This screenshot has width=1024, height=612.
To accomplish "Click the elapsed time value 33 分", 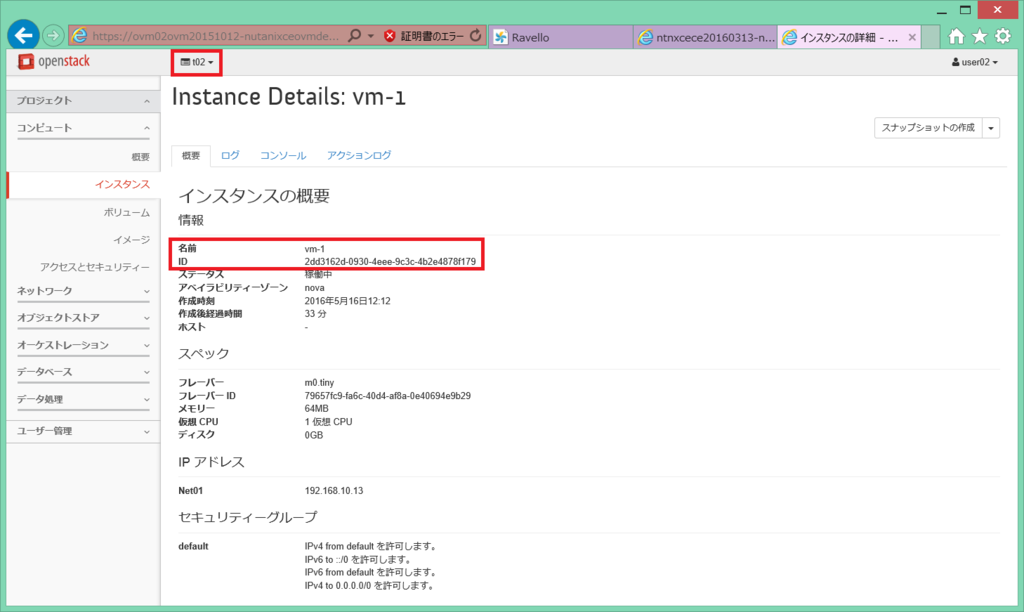I will pos(315,314).
